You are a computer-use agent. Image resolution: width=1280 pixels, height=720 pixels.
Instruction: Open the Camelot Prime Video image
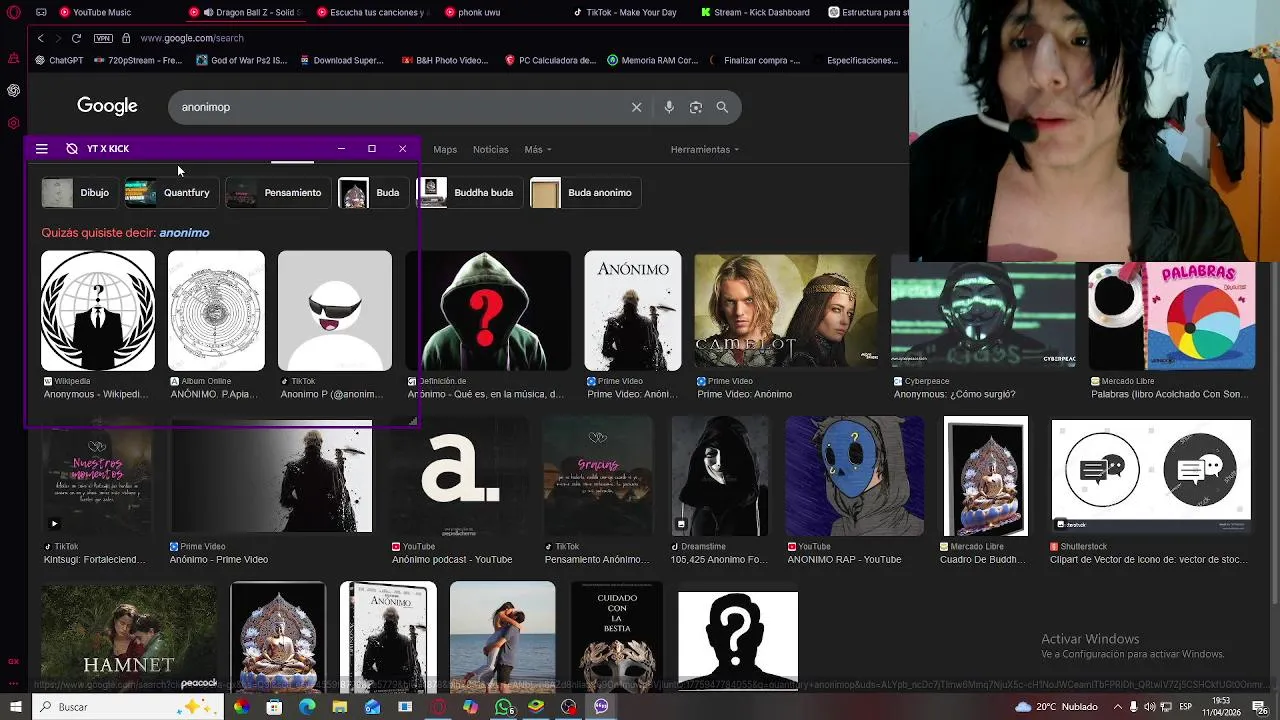[787, 311]
